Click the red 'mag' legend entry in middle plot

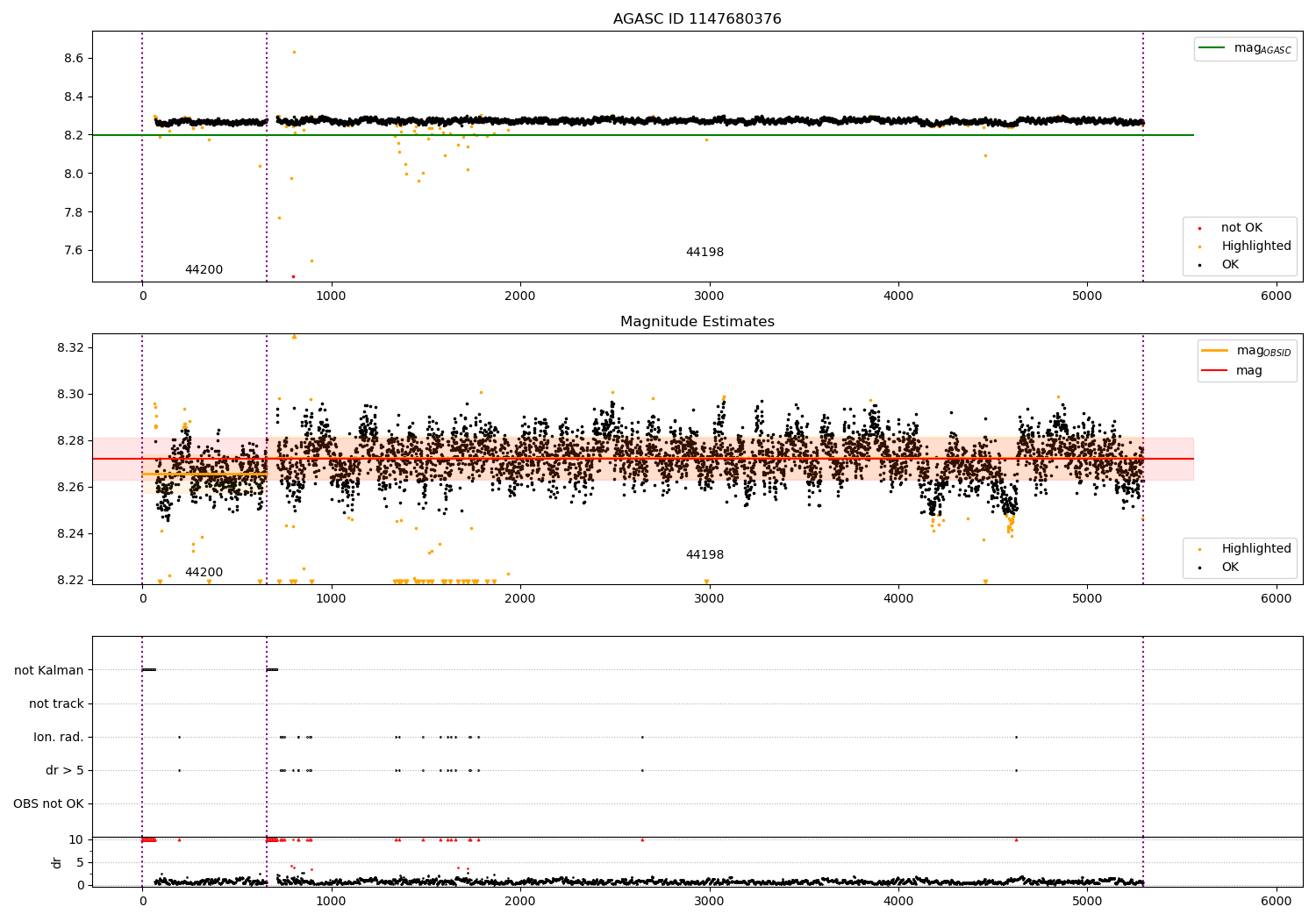click(1233, 371)
